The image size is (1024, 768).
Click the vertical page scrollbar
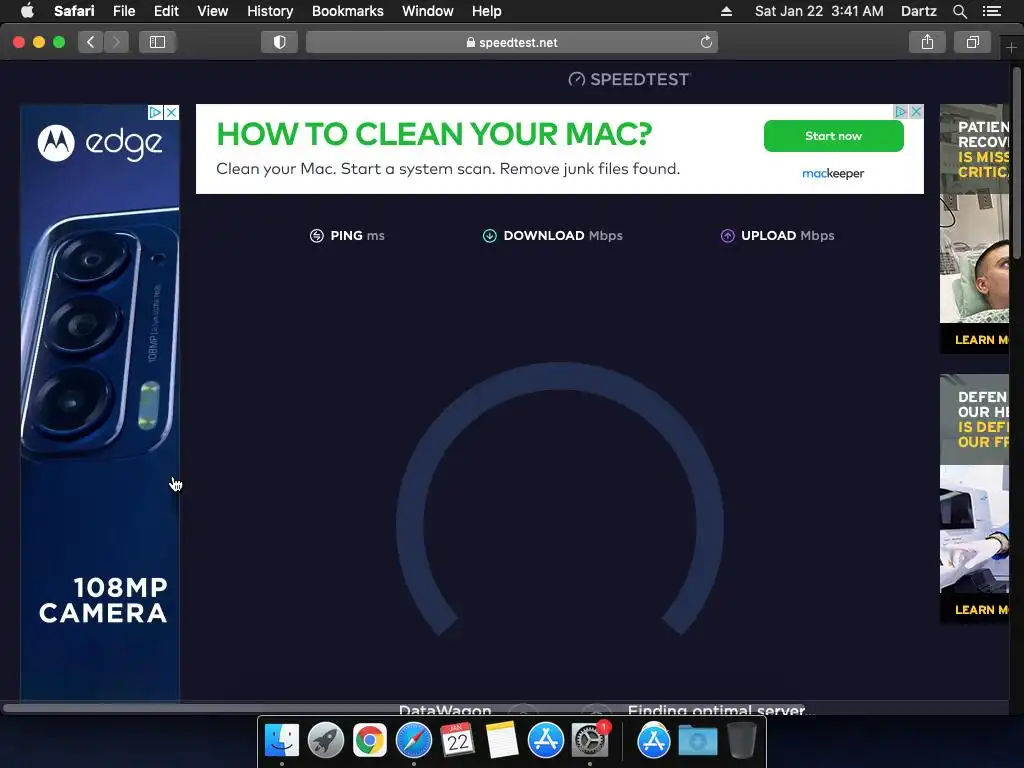[x=1017, y=163]
